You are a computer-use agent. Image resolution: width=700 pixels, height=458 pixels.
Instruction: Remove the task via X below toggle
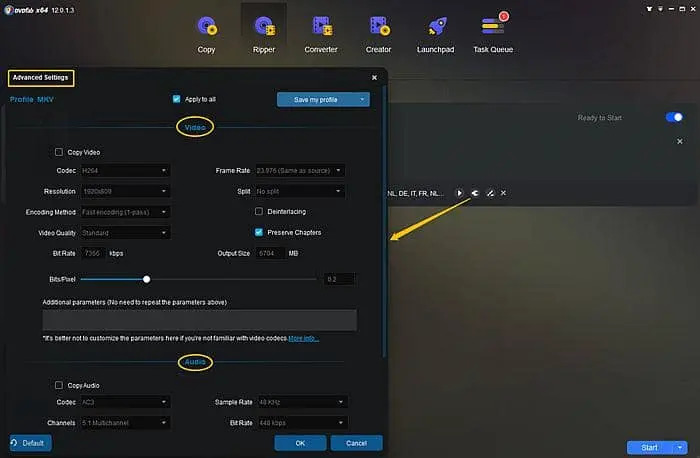(679, 141)
